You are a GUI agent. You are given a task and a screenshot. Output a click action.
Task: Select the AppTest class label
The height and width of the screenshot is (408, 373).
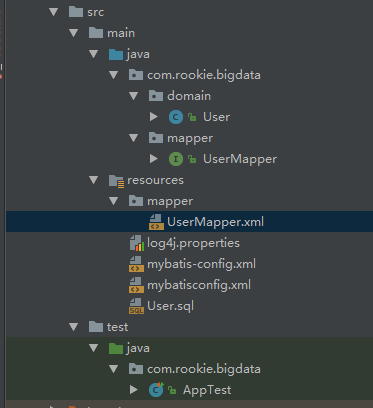tap(207, 390)
